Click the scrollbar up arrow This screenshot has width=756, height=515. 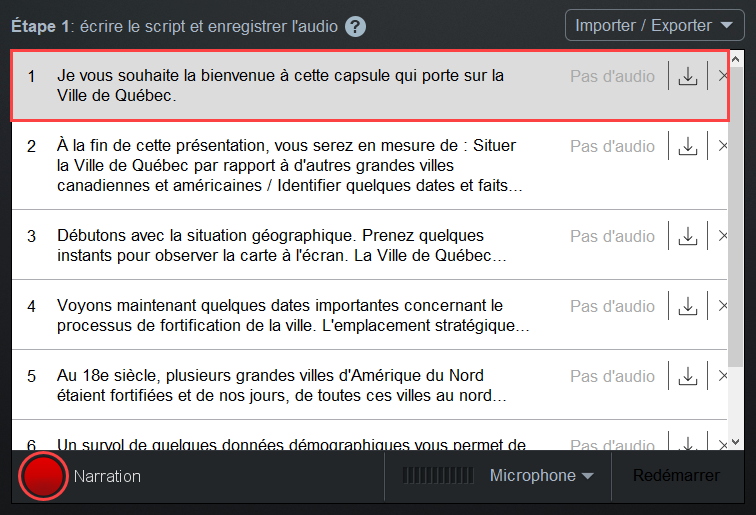735,60
